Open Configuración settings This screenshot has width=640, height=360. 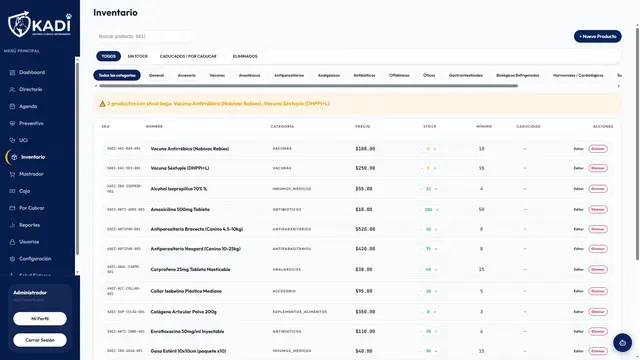coord(35,259)
